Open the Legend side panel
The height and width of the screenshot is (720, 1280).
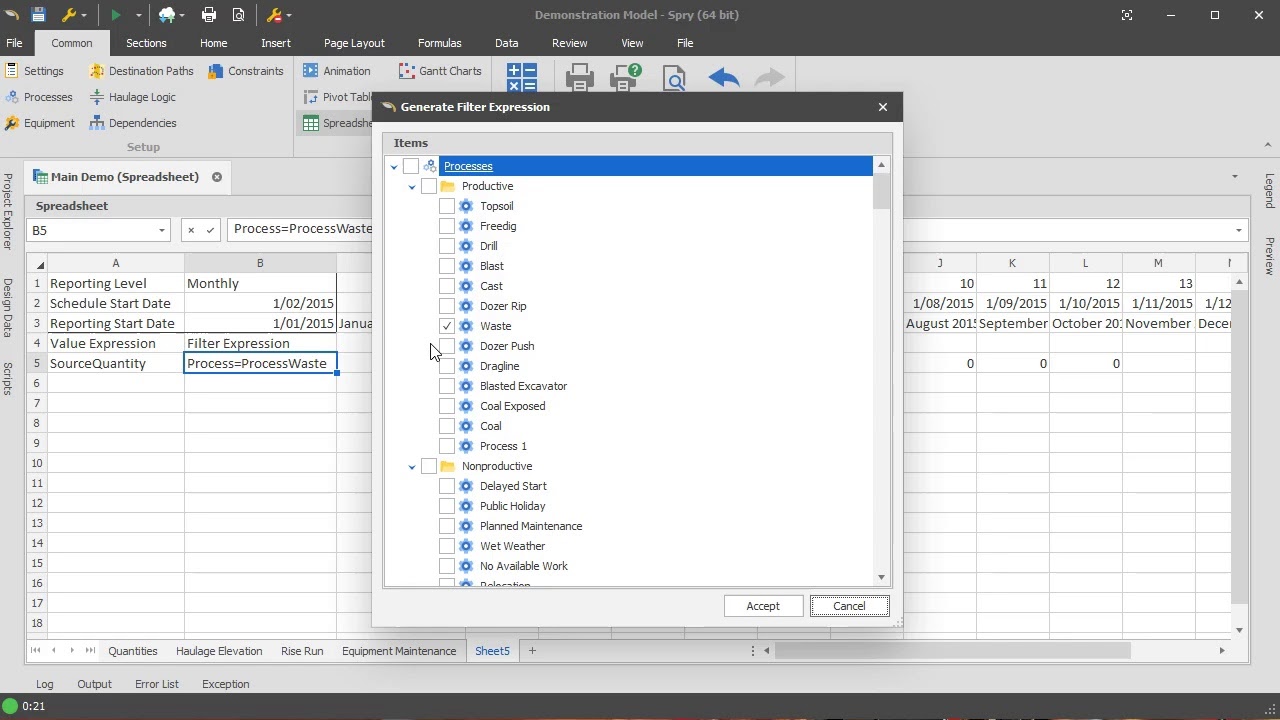pos(1270,191)
